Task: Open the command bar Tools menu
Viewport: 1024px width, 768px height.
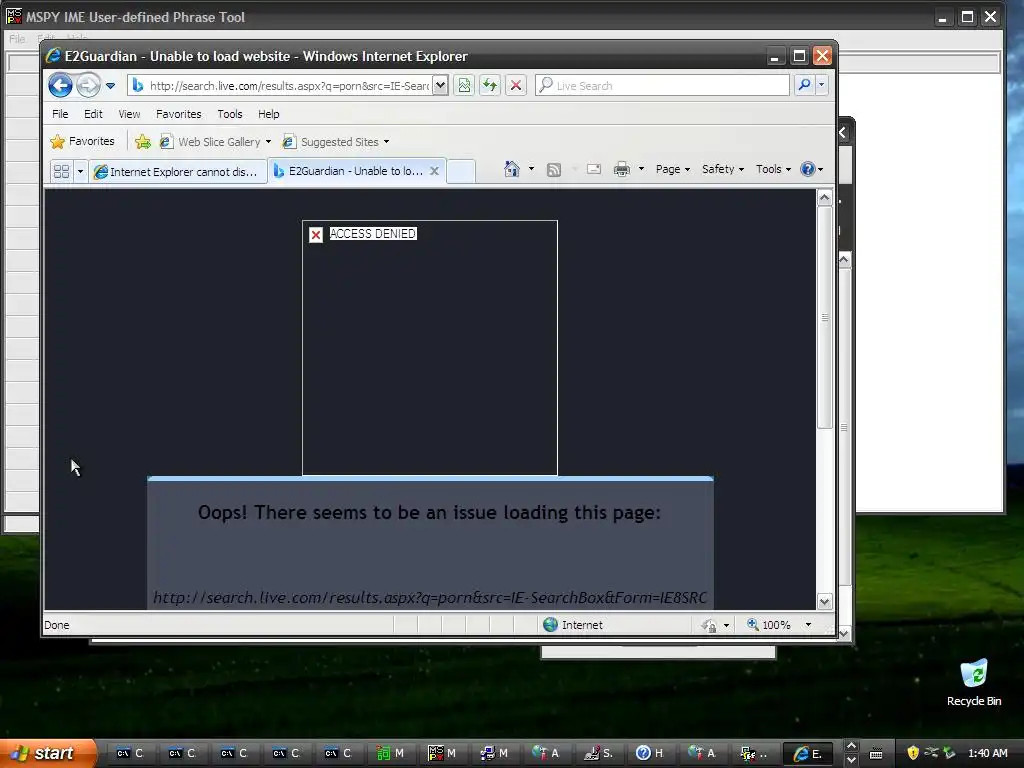Action: point(773,169)
